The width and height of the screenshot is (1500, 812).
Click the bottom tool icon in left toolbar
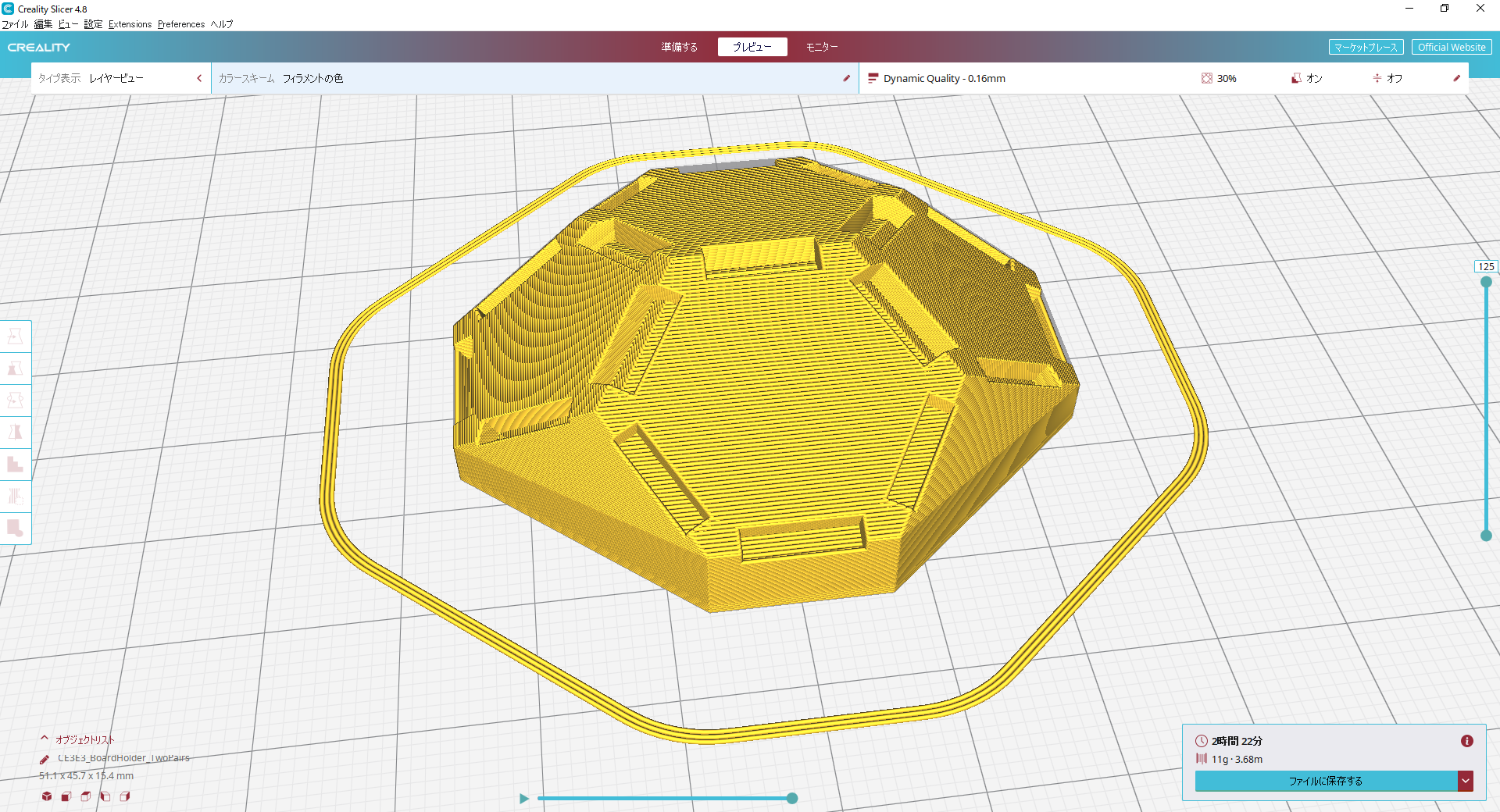pos(15,529)
